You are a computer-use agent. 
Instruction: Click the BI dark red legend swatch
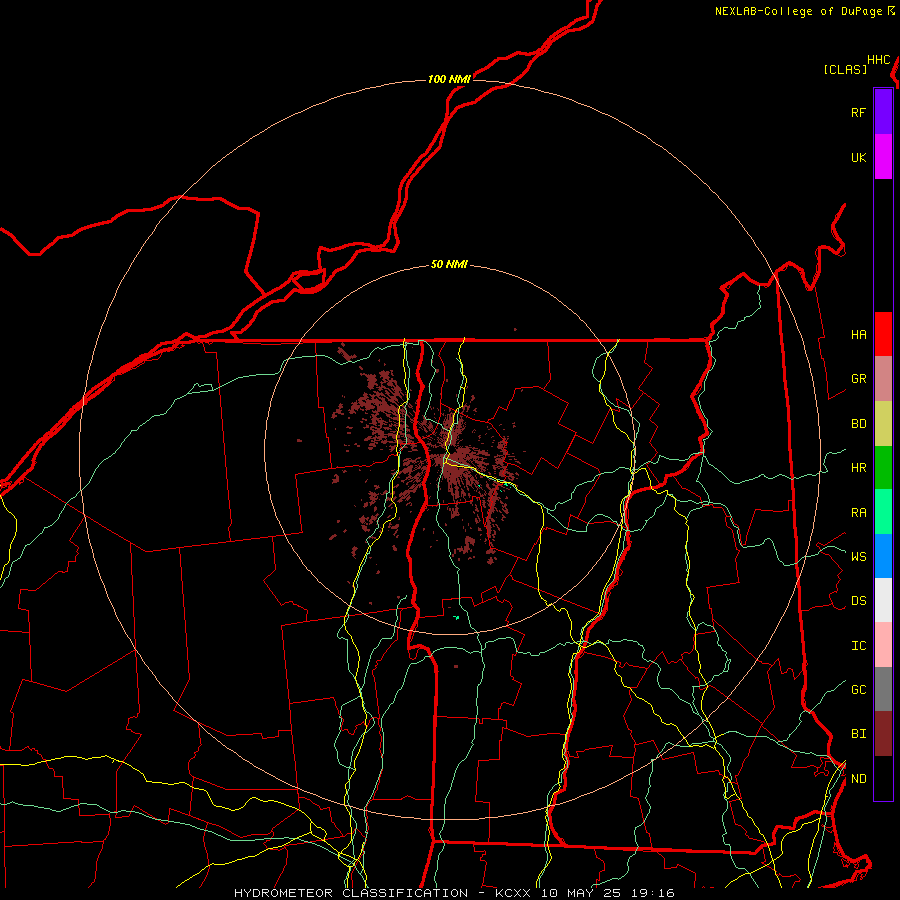(x=883, y=734)
